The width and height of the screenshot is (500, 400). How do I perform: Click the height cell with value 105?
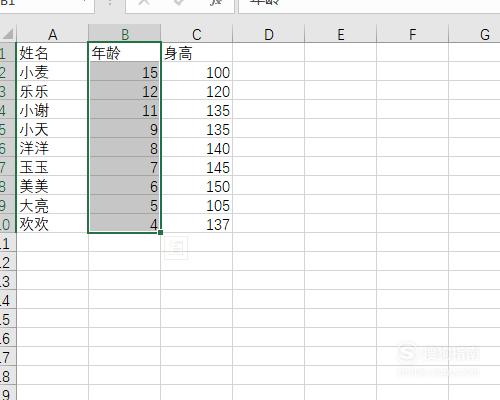(x=197, y=205)
